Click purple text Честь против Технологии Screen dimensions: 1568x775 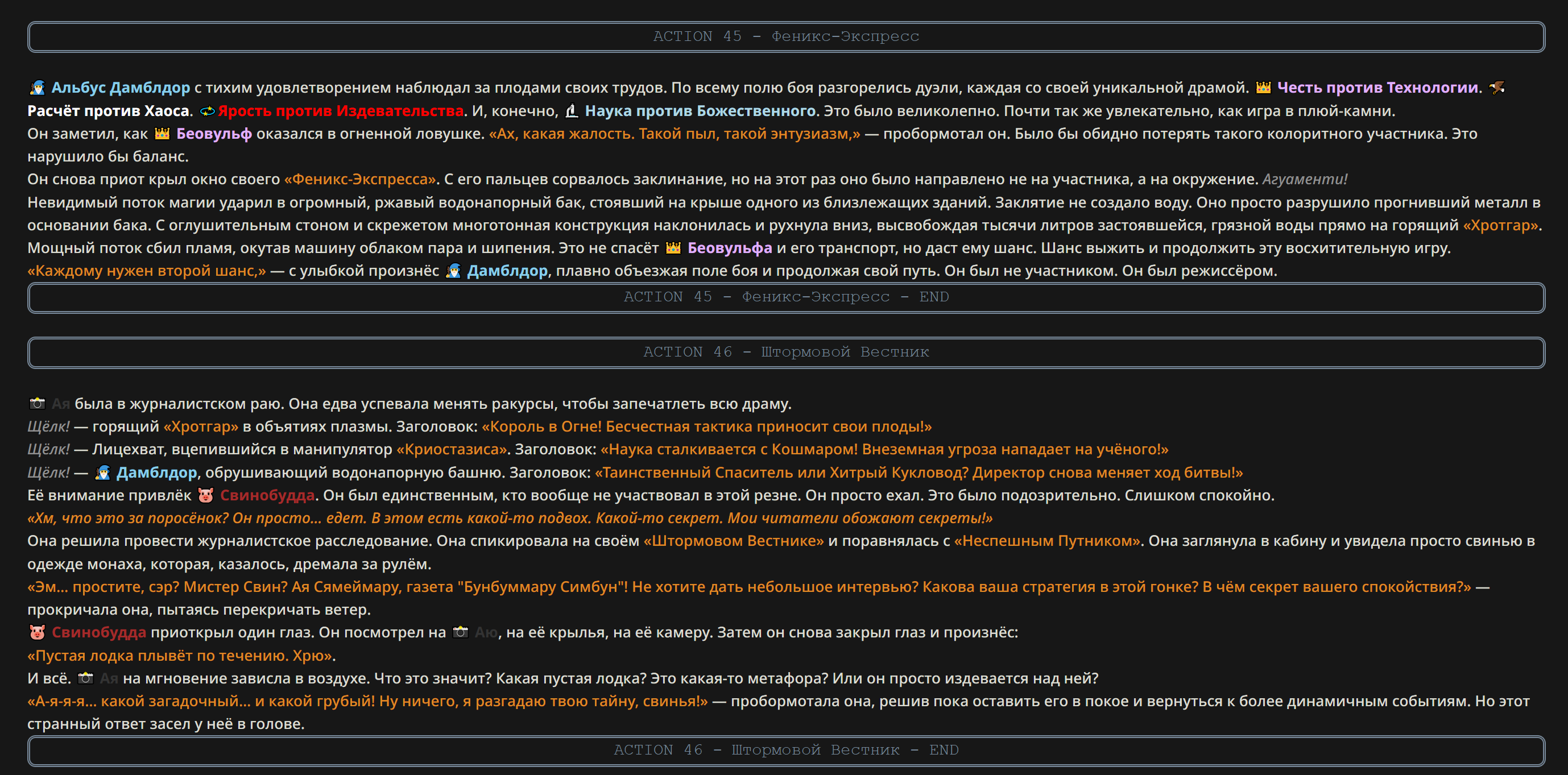click(x=1377, y=88)
